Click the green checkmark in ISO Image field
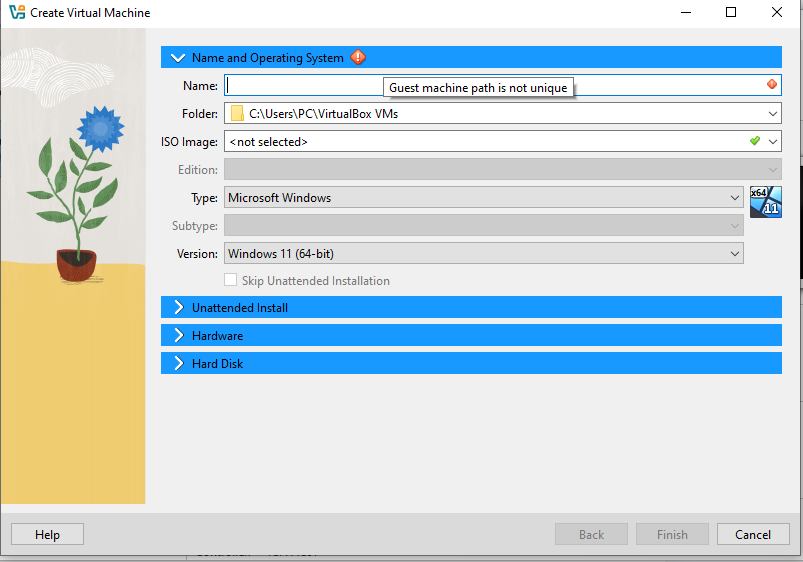Screen dimensions: 803x562 click(x=755, y=141)
